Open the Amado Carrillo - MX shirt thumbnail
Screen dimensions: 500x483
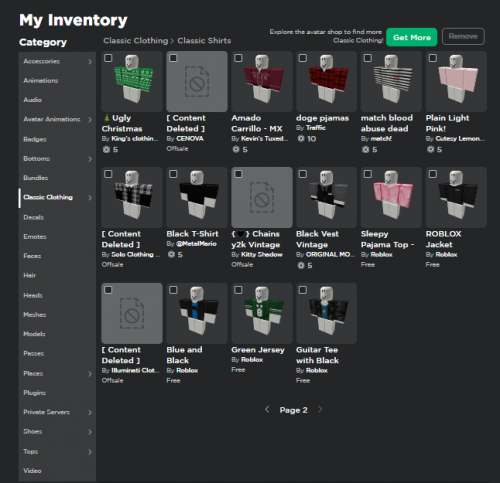262,81
